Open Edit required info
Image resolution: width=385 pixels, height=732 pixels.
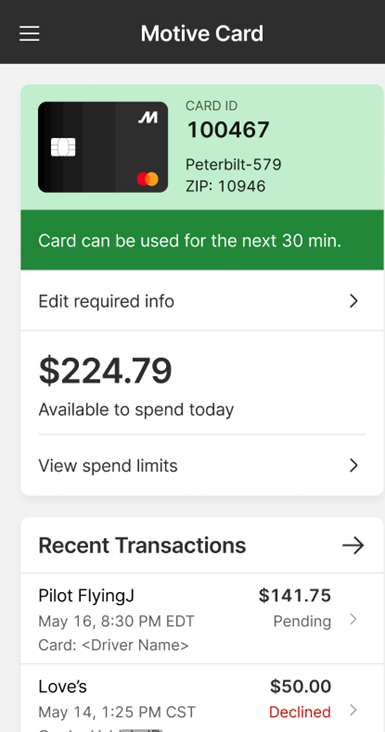[202, 301]
